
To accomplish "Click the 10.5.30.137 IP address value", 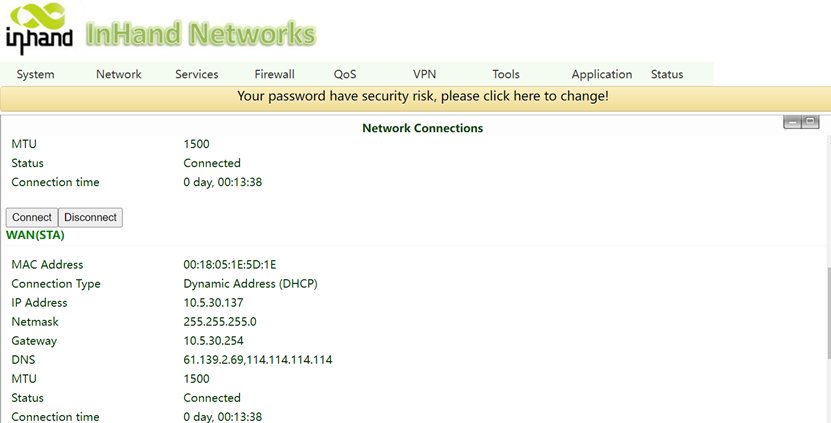I will (x=214, y=303).
